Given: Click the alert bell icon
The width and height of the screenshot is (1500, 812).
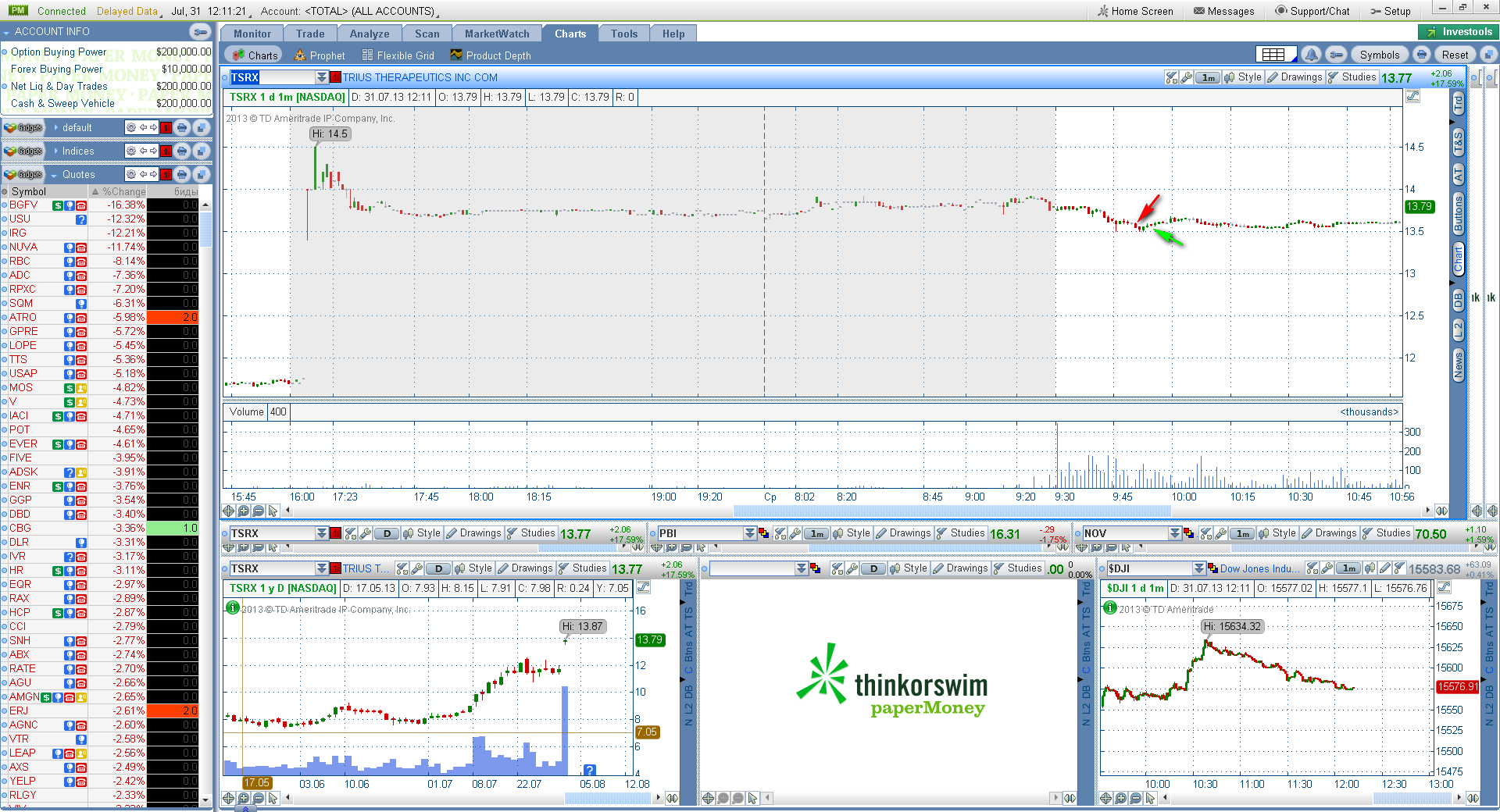Looking at the screenshot, I should click(x=1312, y=55).
